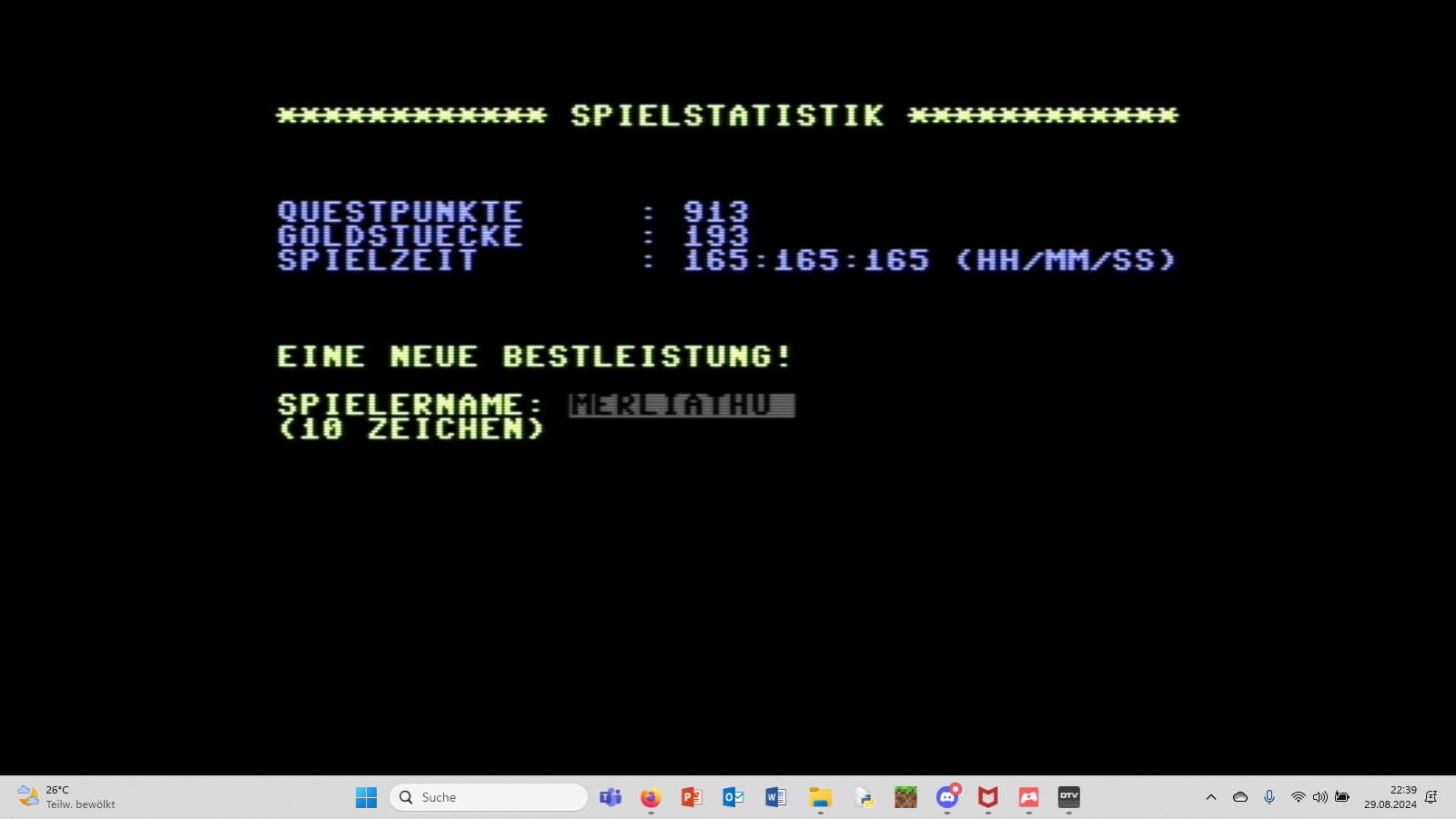
Task: Select the DTV emulator taskbar icon
Action: 1068,797
